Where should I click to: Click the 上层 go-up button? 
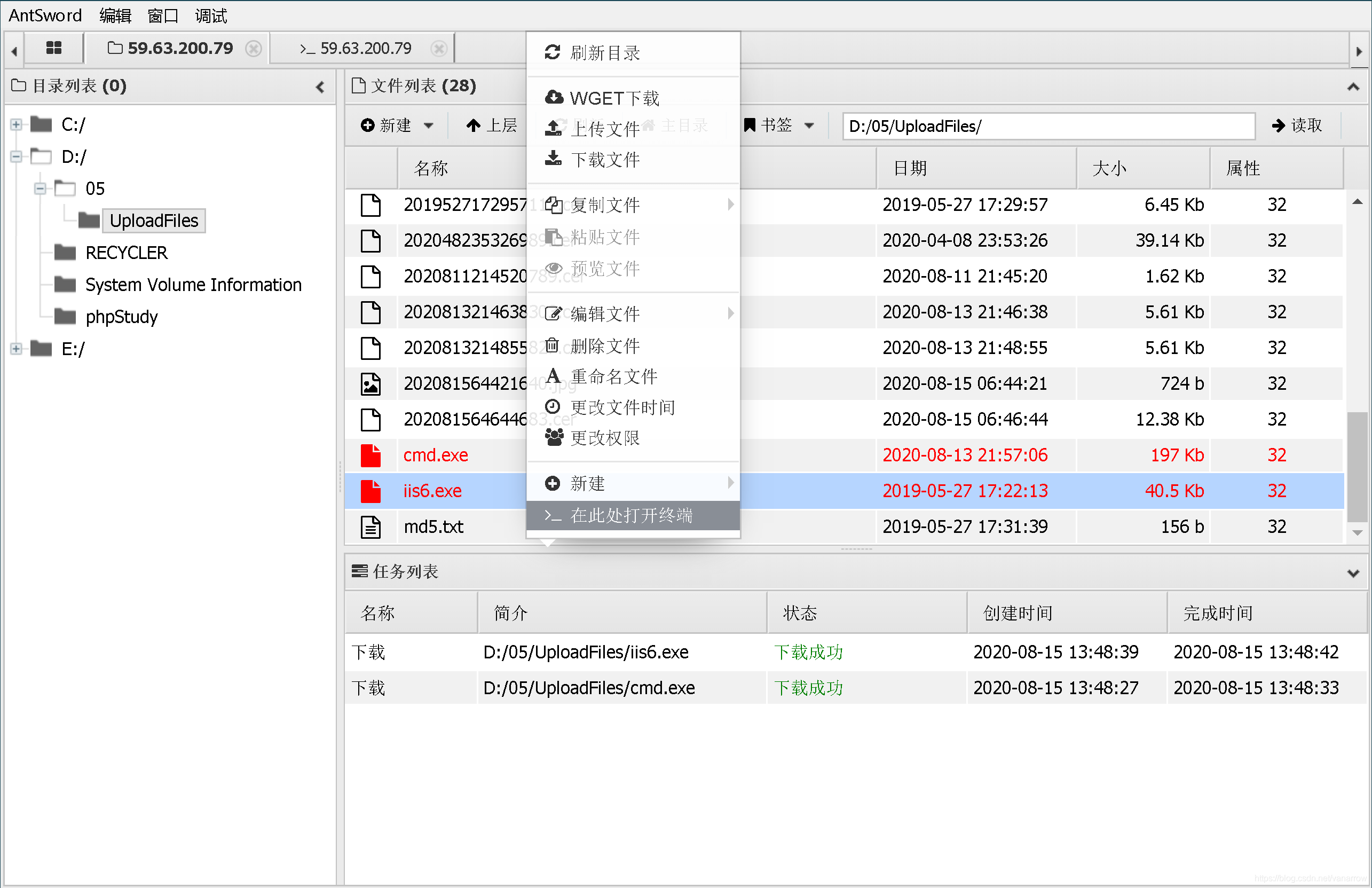point(491,125)
